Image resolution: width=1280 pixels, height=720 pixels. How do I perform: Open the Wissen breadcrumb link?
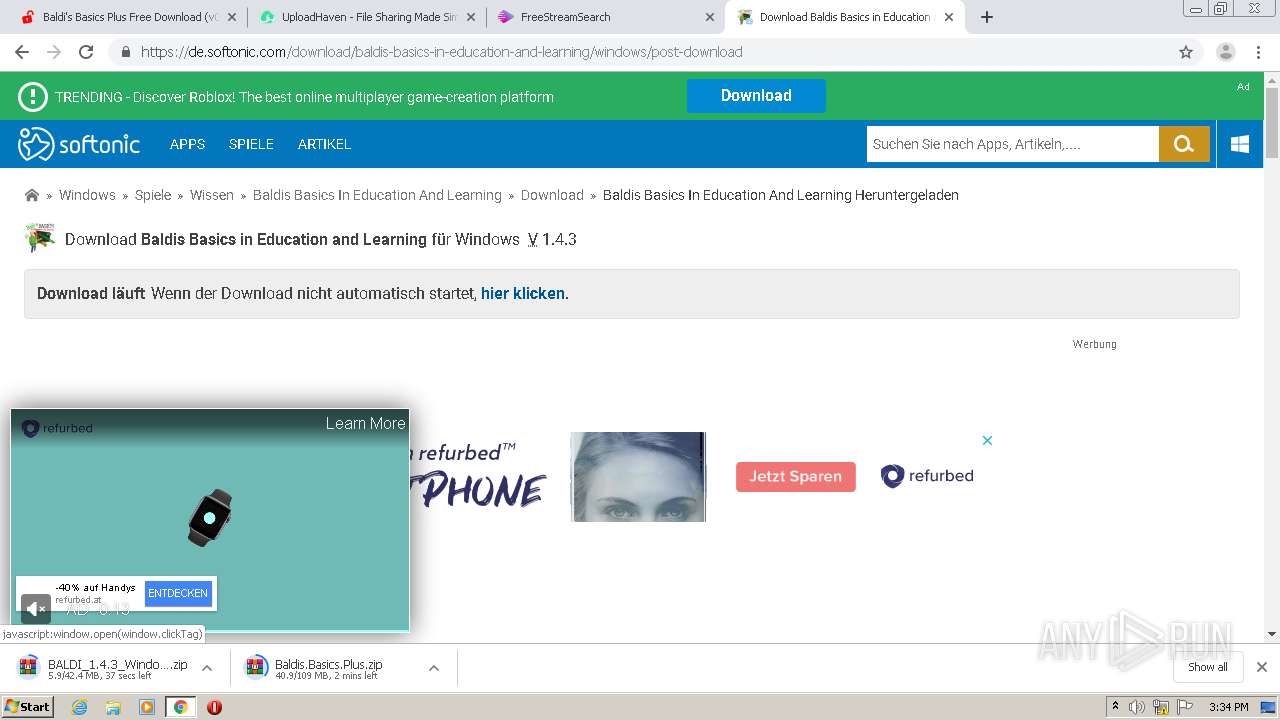212,195
